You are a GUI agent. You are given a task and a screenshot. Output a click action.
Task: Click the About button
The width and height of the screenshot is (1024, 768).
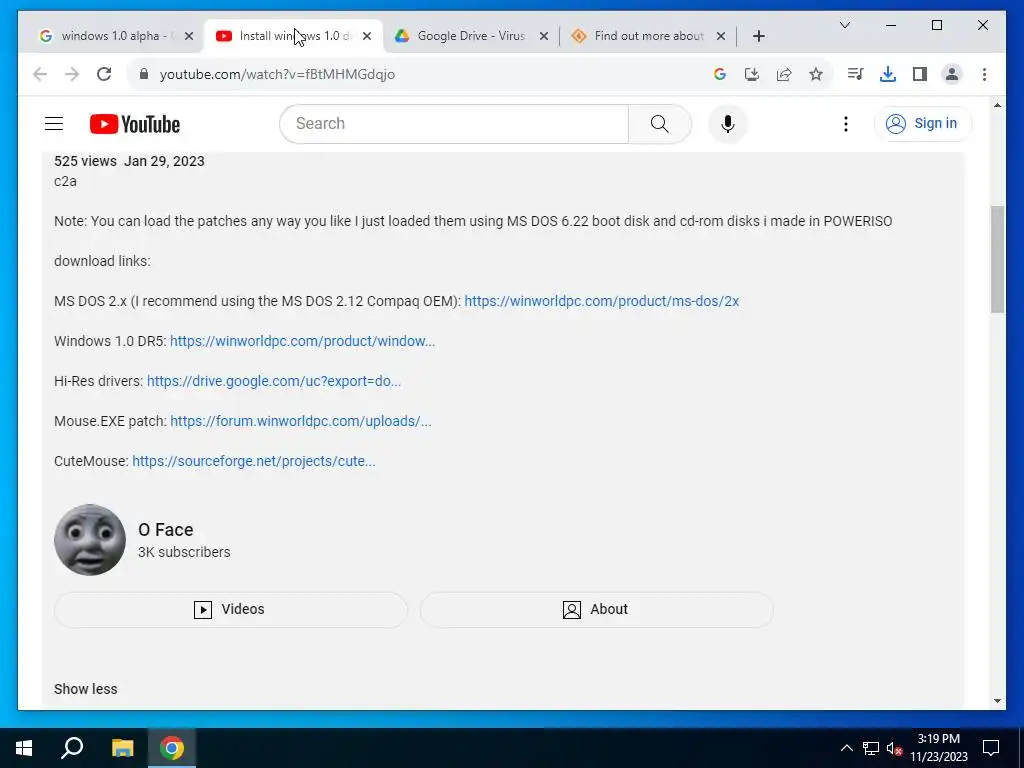pyautogui.click(x=596, y=609)
